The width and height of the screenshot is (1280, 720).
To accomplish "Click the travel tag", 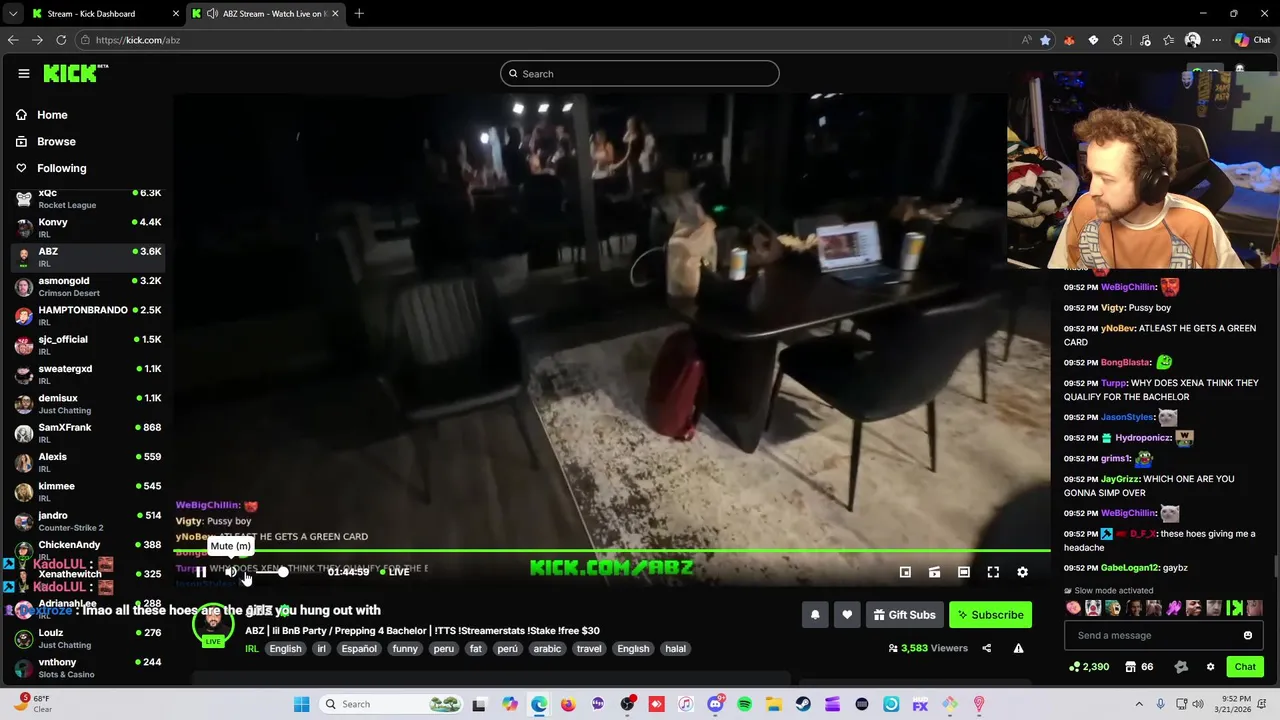I will 589,649.
